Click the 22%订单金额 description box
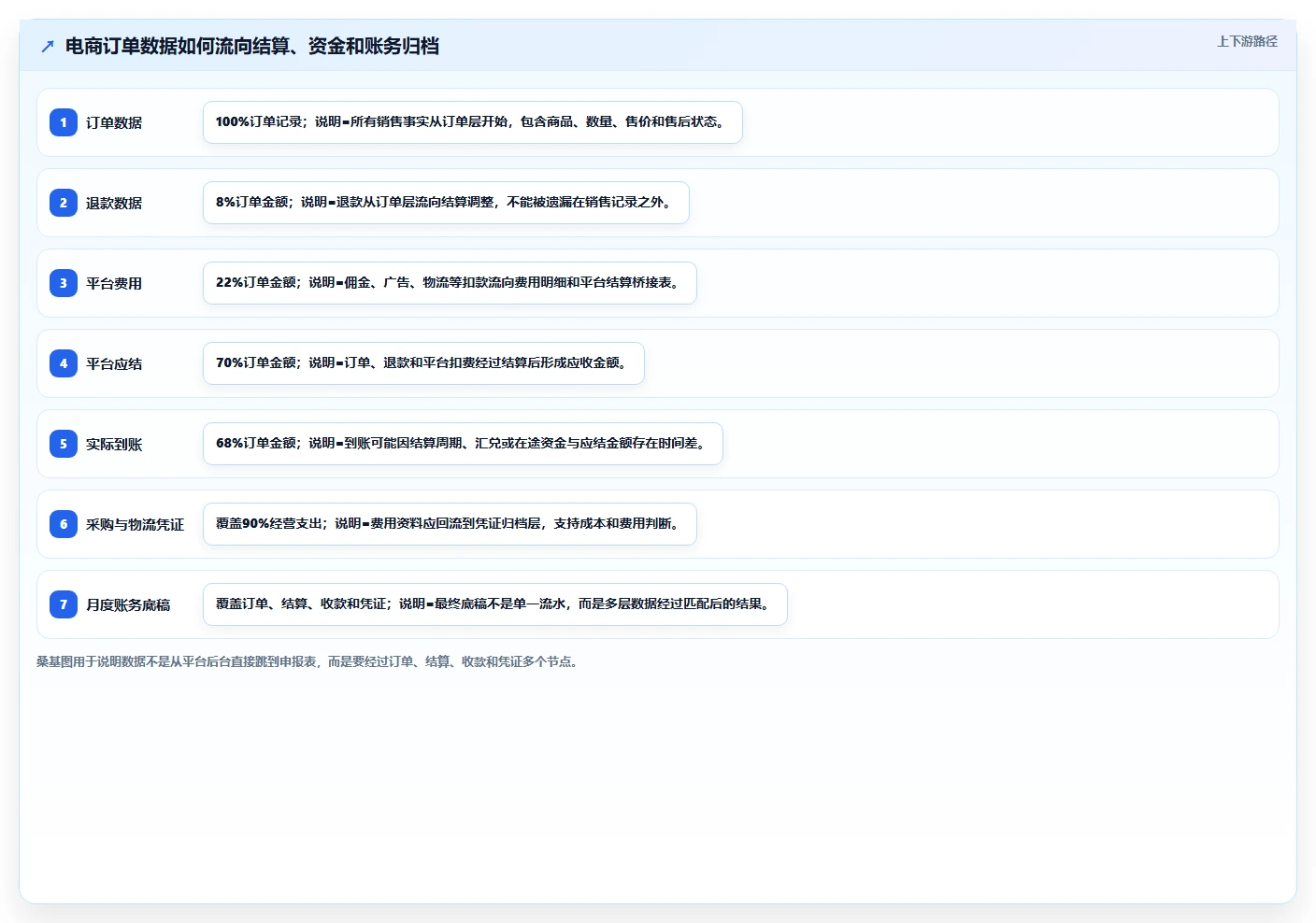 pos(450,283)
